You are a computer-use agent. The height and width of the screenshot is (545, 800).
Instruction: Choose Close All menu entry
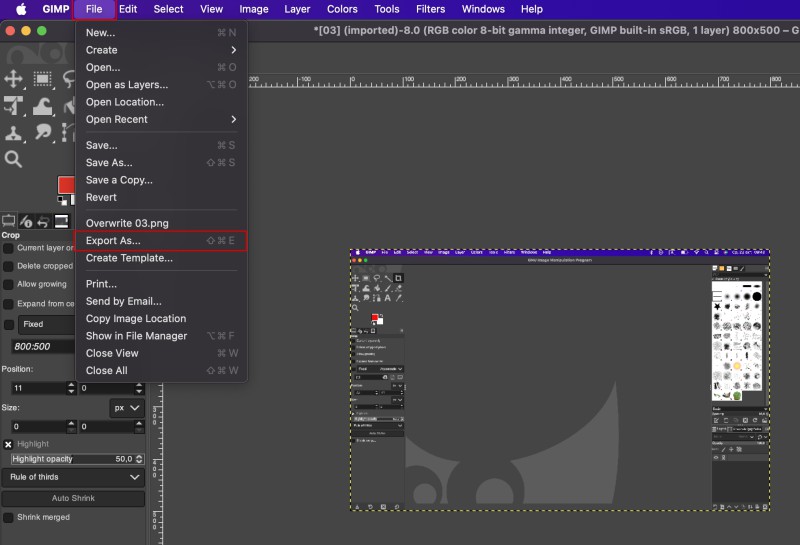click(161, 371)
